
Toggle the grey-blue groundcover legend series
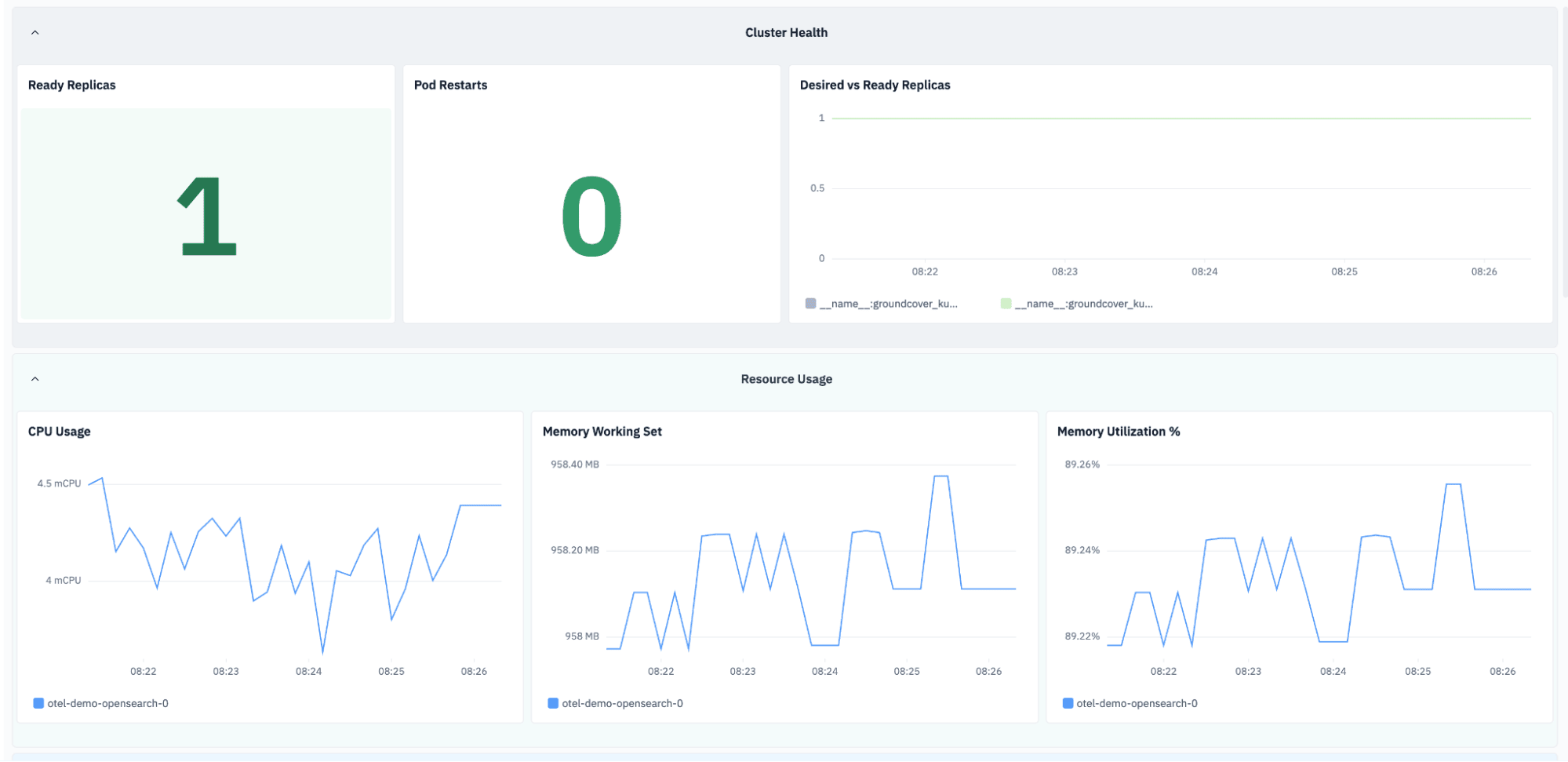pyautogui.click(x=882, y=304)
